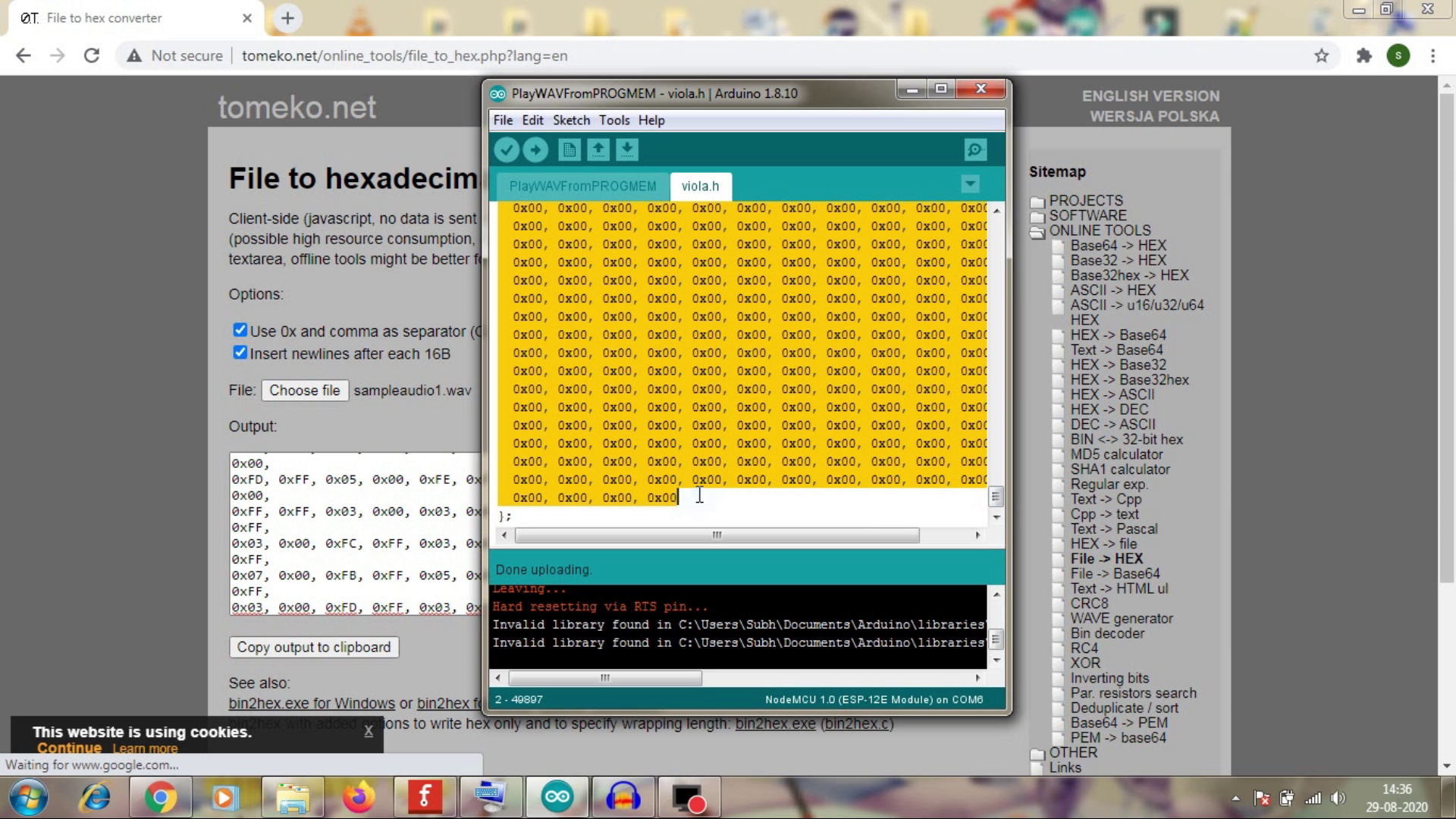This screenshot has height=819, width=1456.
Task: Click the Arduino Upload arrow button
Action: [x=535, y=150]
